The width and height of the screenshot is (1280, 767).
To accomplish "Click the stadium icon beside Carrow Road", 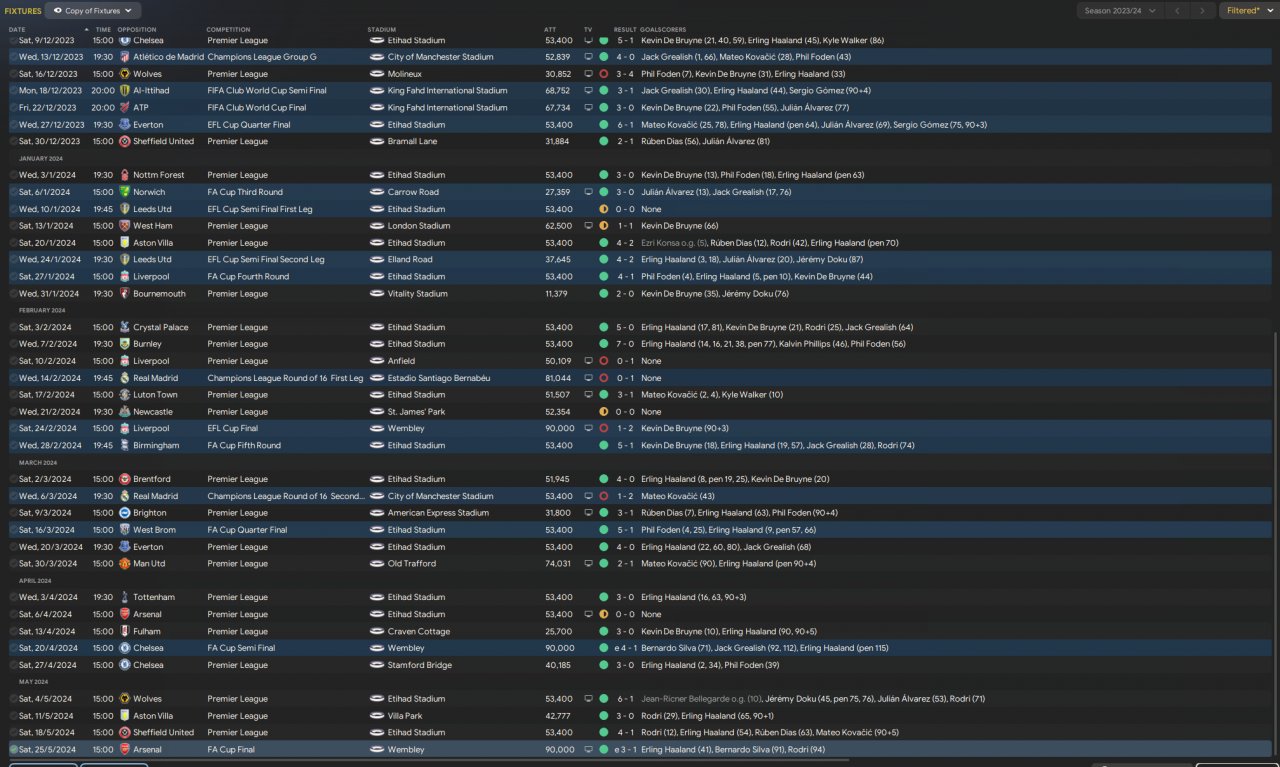I will pyautogui.click(x=376, y=192).
